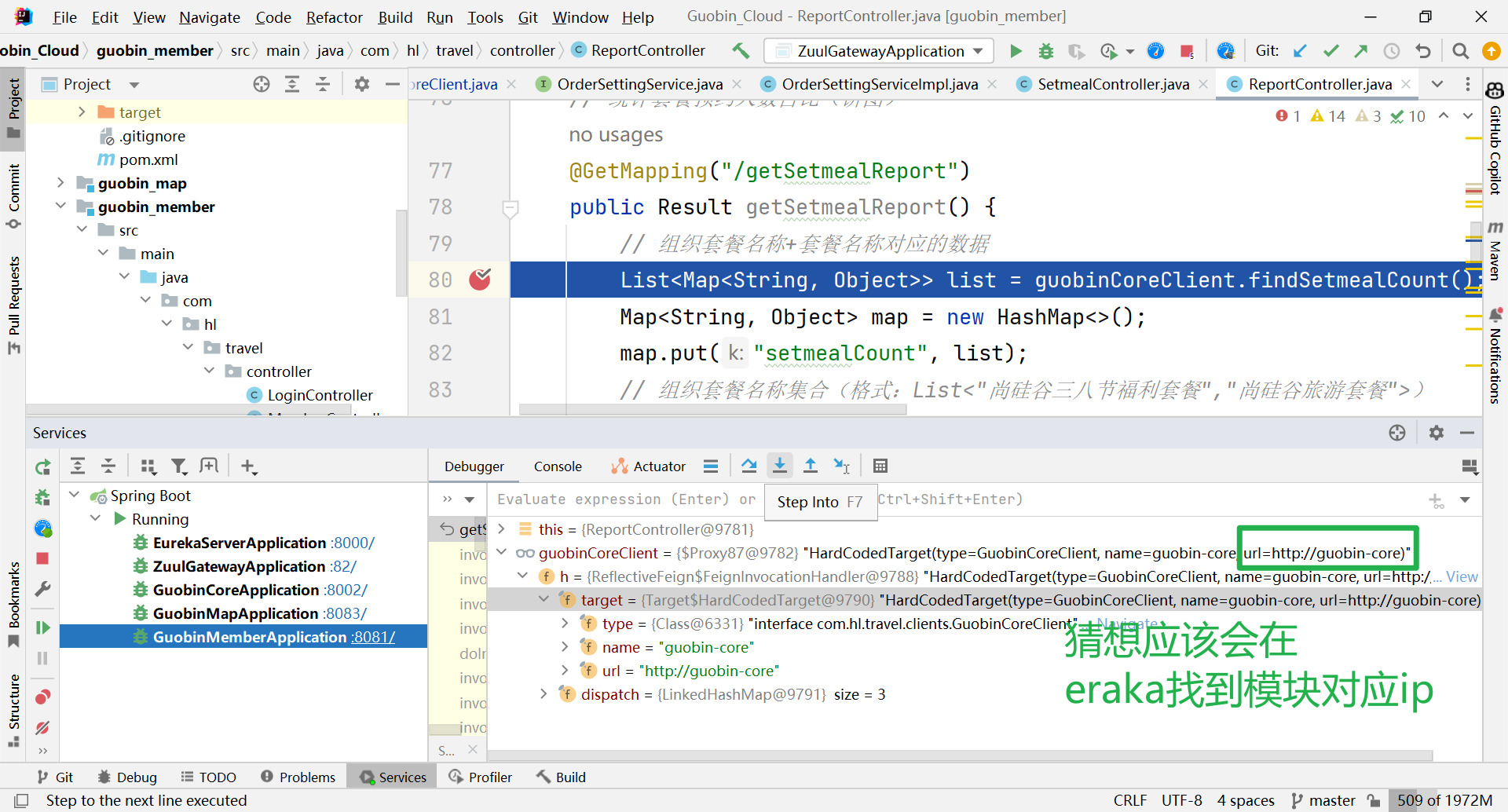Switch to the Console tab
Viewport: 1508px width, 812px height.
558,466
